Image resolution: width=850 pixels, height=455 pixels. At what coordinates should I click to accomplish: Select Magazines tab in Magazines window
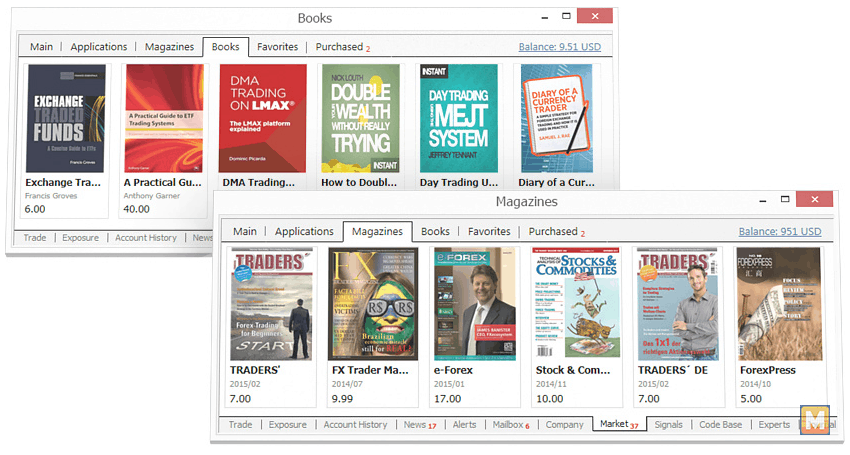(x=377, y=232)
